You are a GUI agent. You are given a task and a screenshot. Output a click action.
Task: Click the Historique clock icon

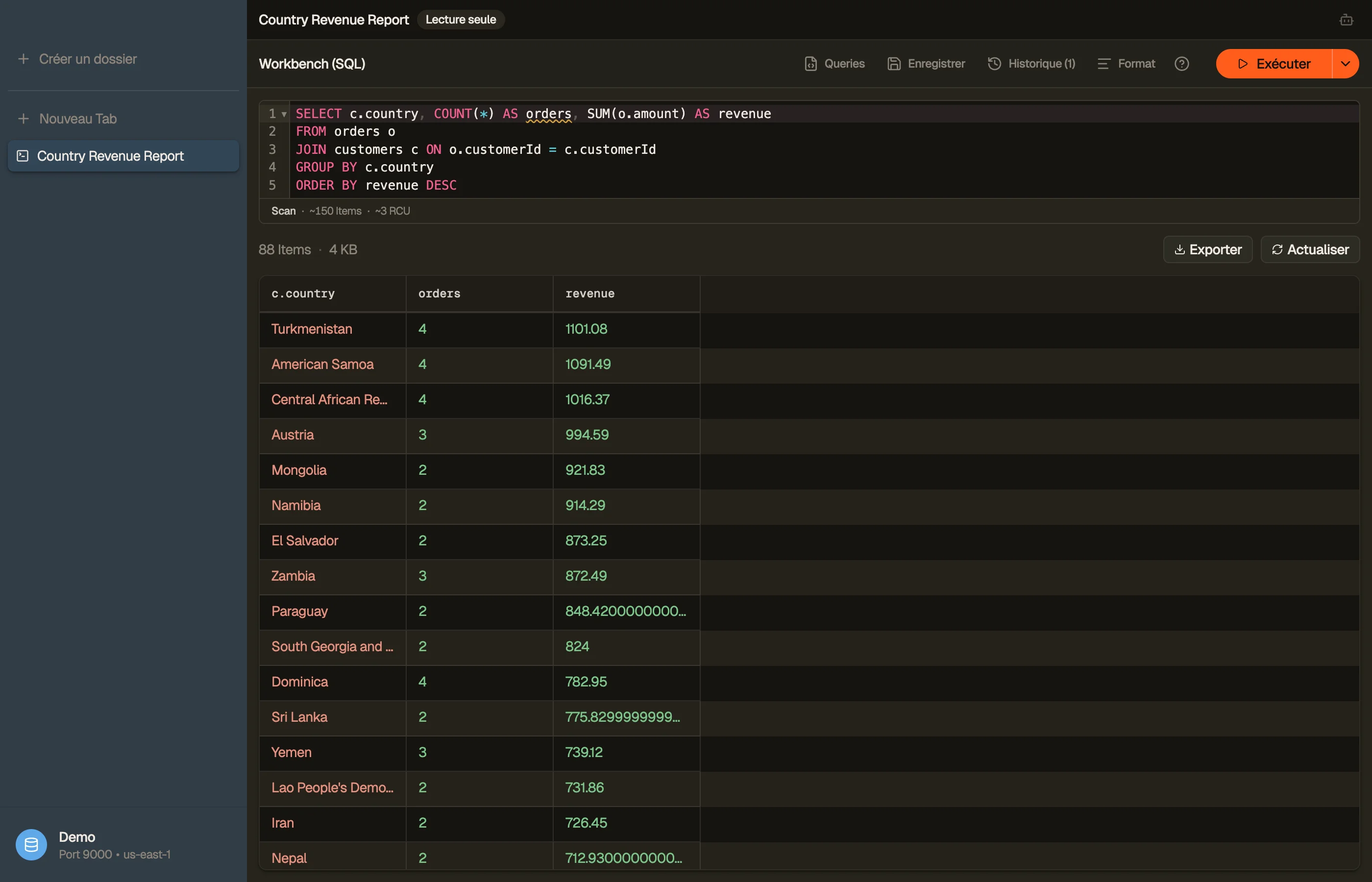click(x=995, y=64)
